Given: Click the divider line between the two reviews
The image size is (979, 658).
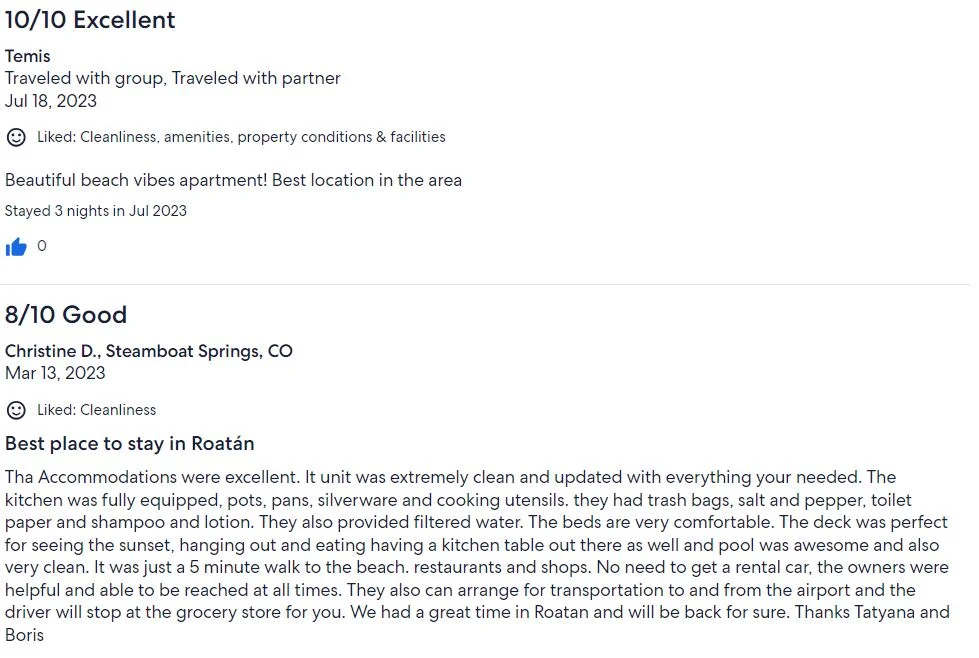Looking at the screenshot, I should [485, 285].
